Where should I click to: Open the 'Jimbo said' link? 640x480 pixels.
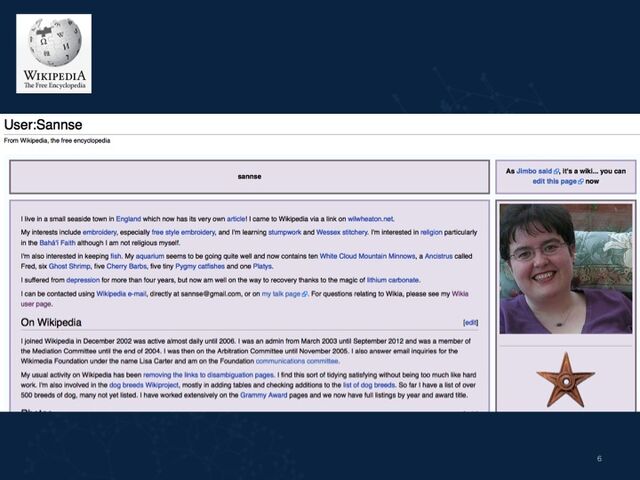pyautogui.click(x=534, y=171)
